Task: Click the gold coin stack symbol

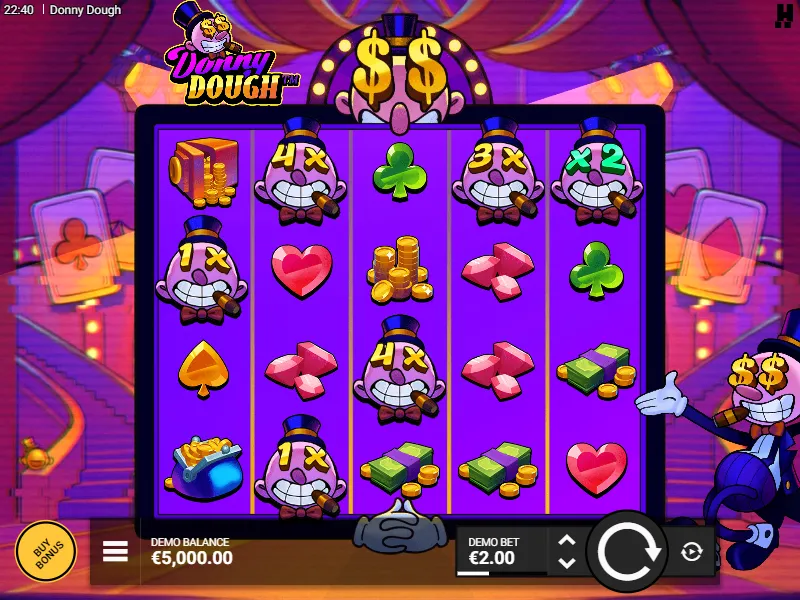Action: [401, 269]
